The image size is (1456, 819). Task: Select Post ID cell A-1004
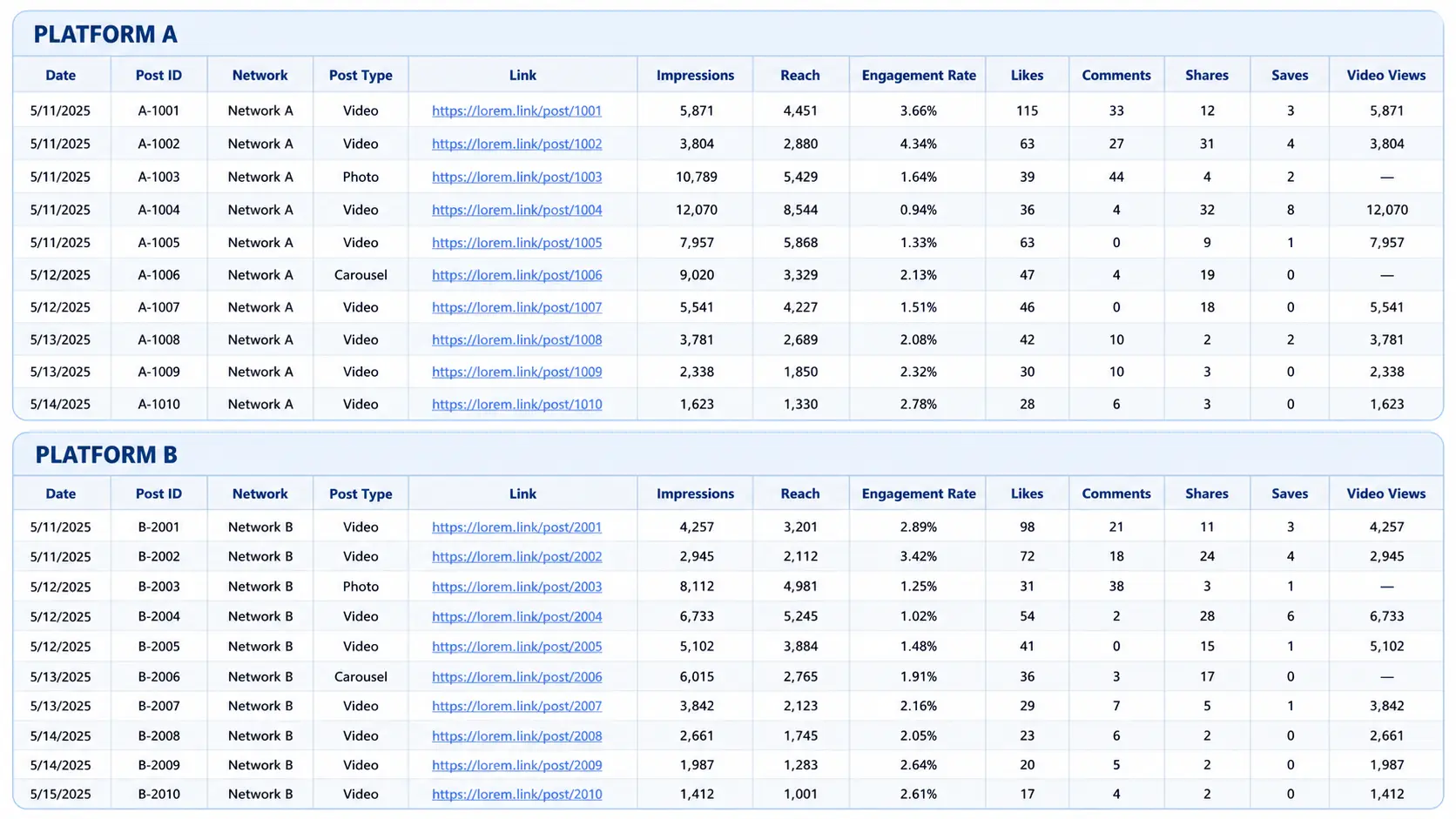pyautogui.click(x=158, y=211)
